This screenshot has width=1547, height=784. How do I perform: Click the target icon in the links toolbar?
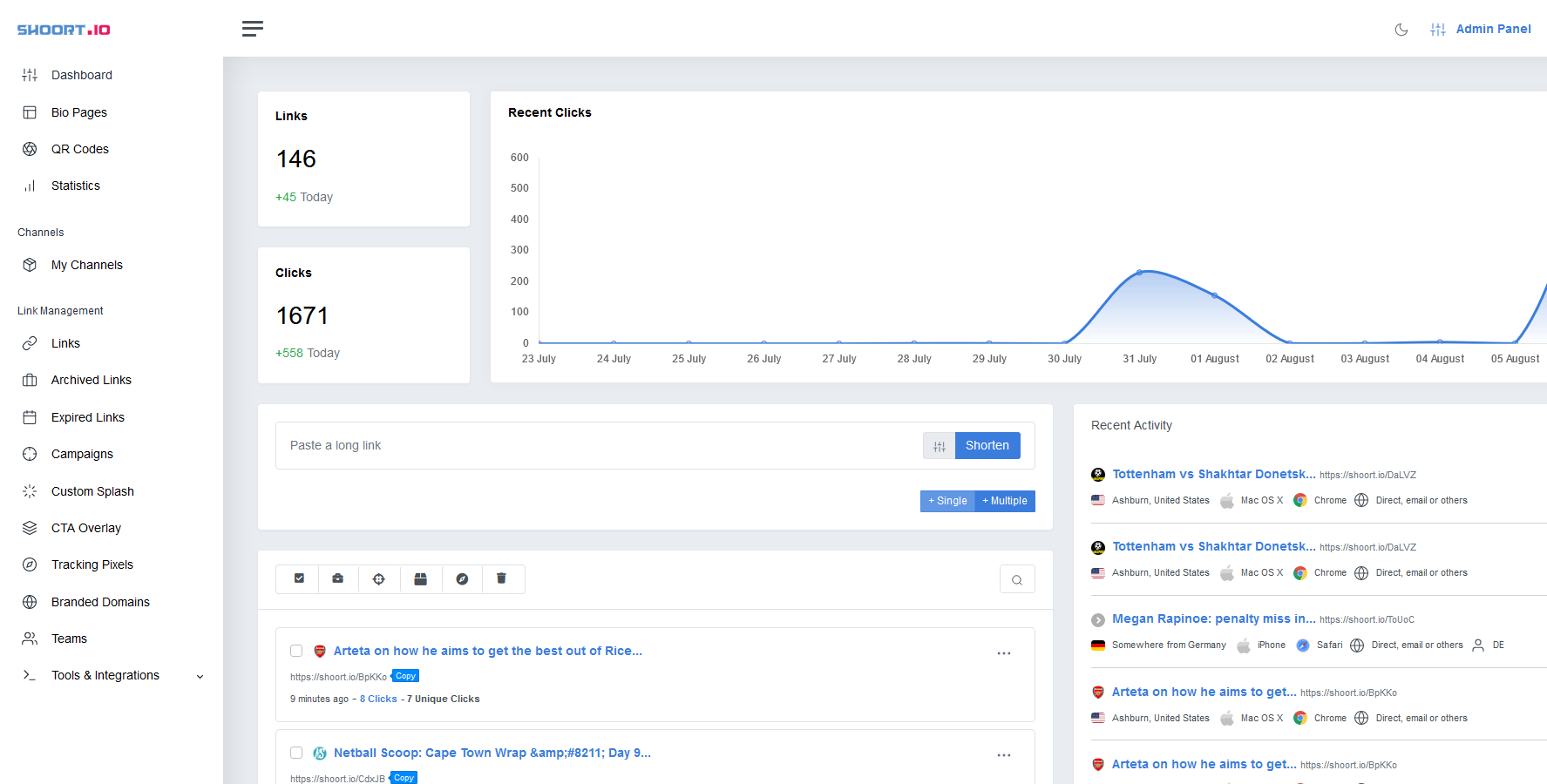tap(379, 578)
